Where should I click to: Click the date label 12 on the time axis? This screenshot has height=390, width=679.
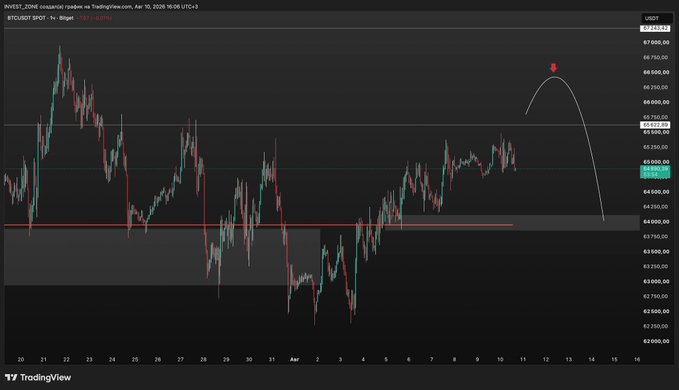coord(546,359)
